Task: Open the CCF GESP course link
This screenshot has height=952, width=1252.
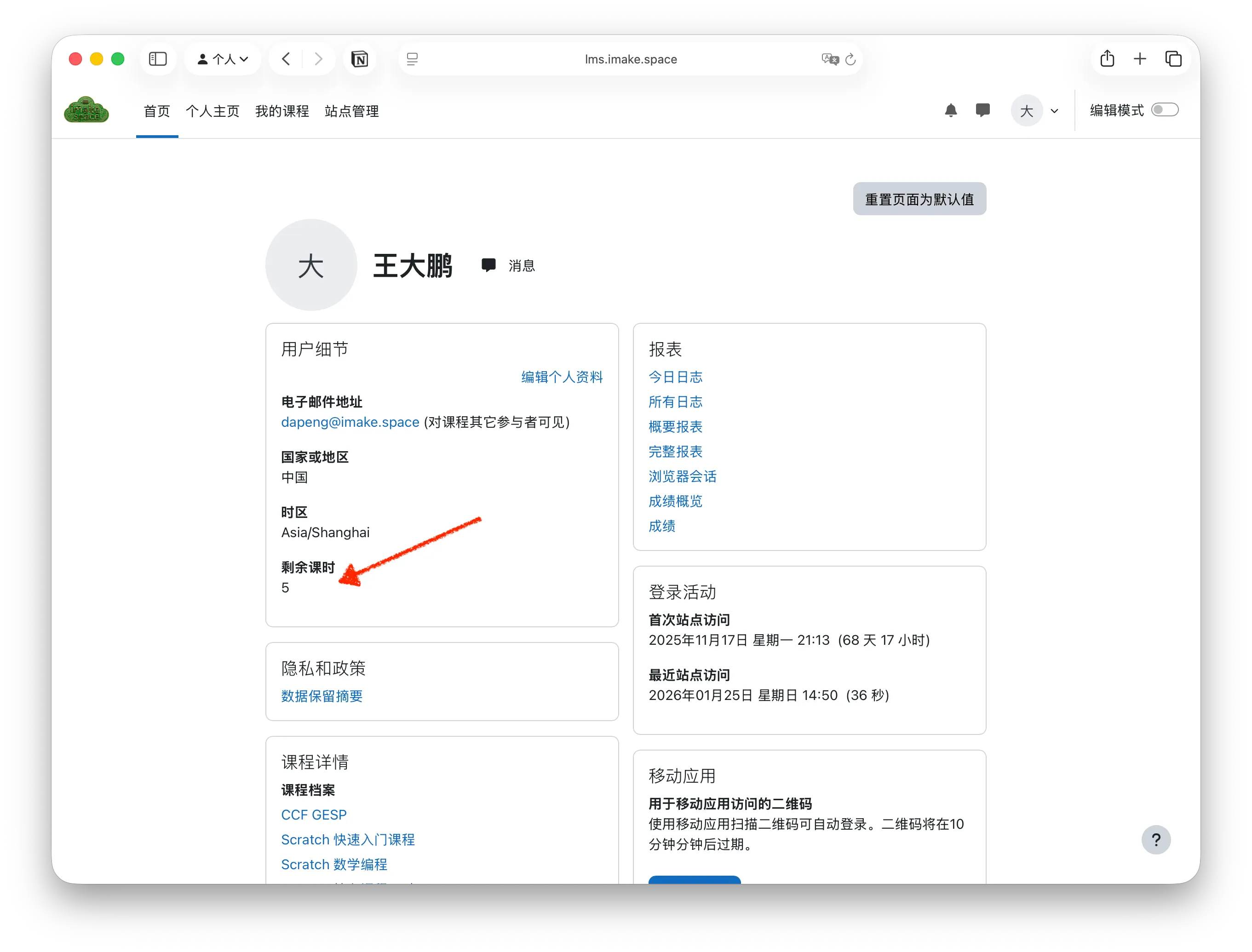Action: pyautogui.click(x=314, y=814)
